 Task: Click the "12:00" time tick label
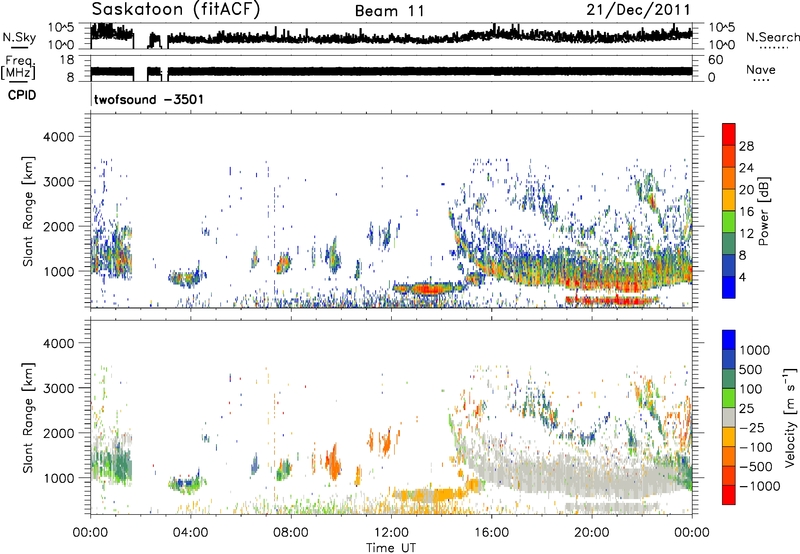click(x=391, y=533)
